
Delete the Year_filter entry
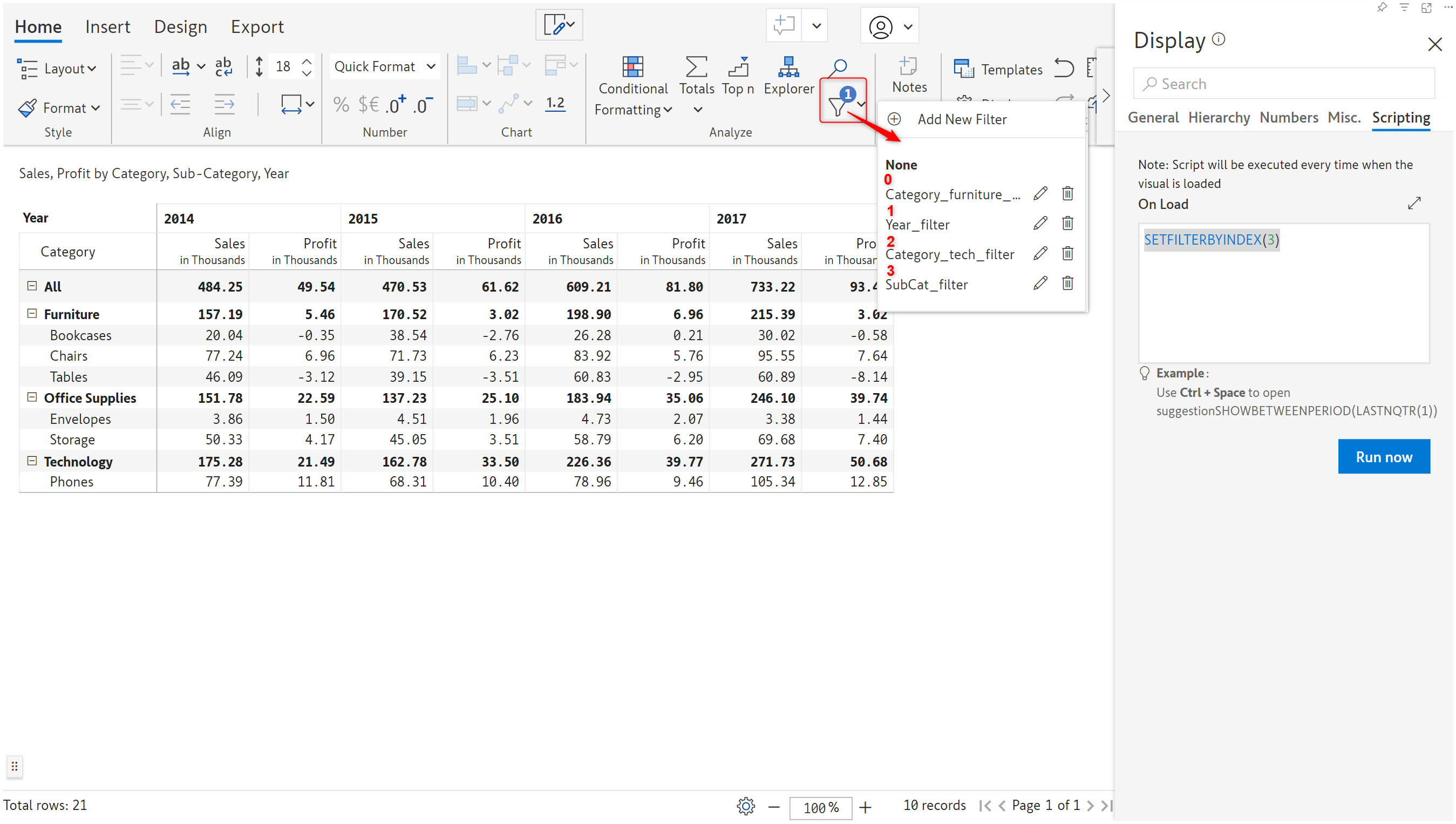1066,224
